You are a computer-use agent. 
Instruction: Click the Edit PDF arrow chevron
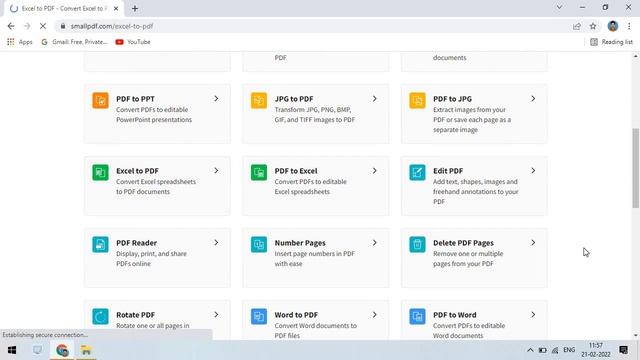[x=533, y=171]
